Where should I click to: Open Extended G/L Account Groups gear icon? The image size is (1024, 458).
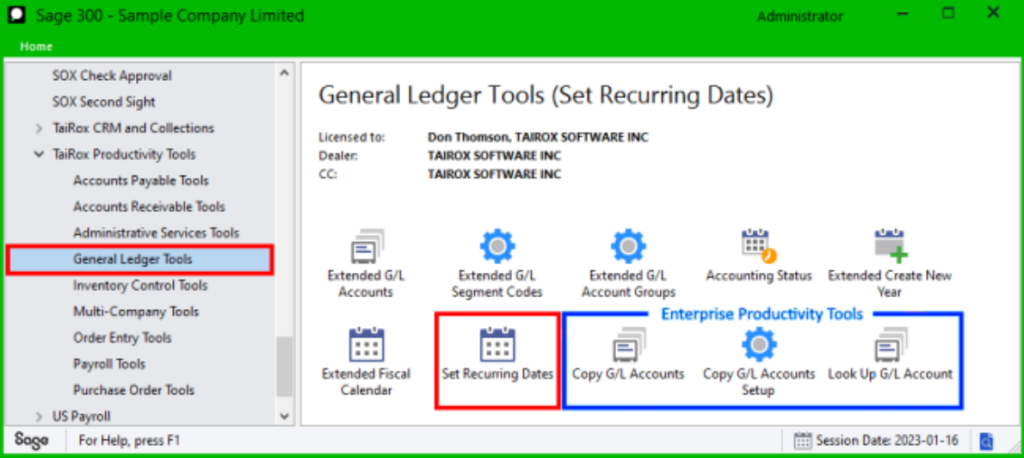coord(628,247)
